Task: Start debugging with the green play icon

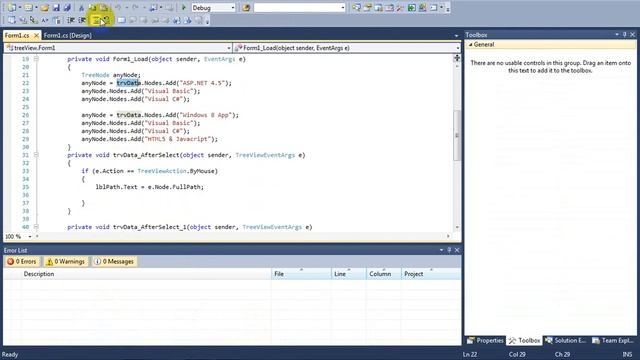Action: (184, 8)
